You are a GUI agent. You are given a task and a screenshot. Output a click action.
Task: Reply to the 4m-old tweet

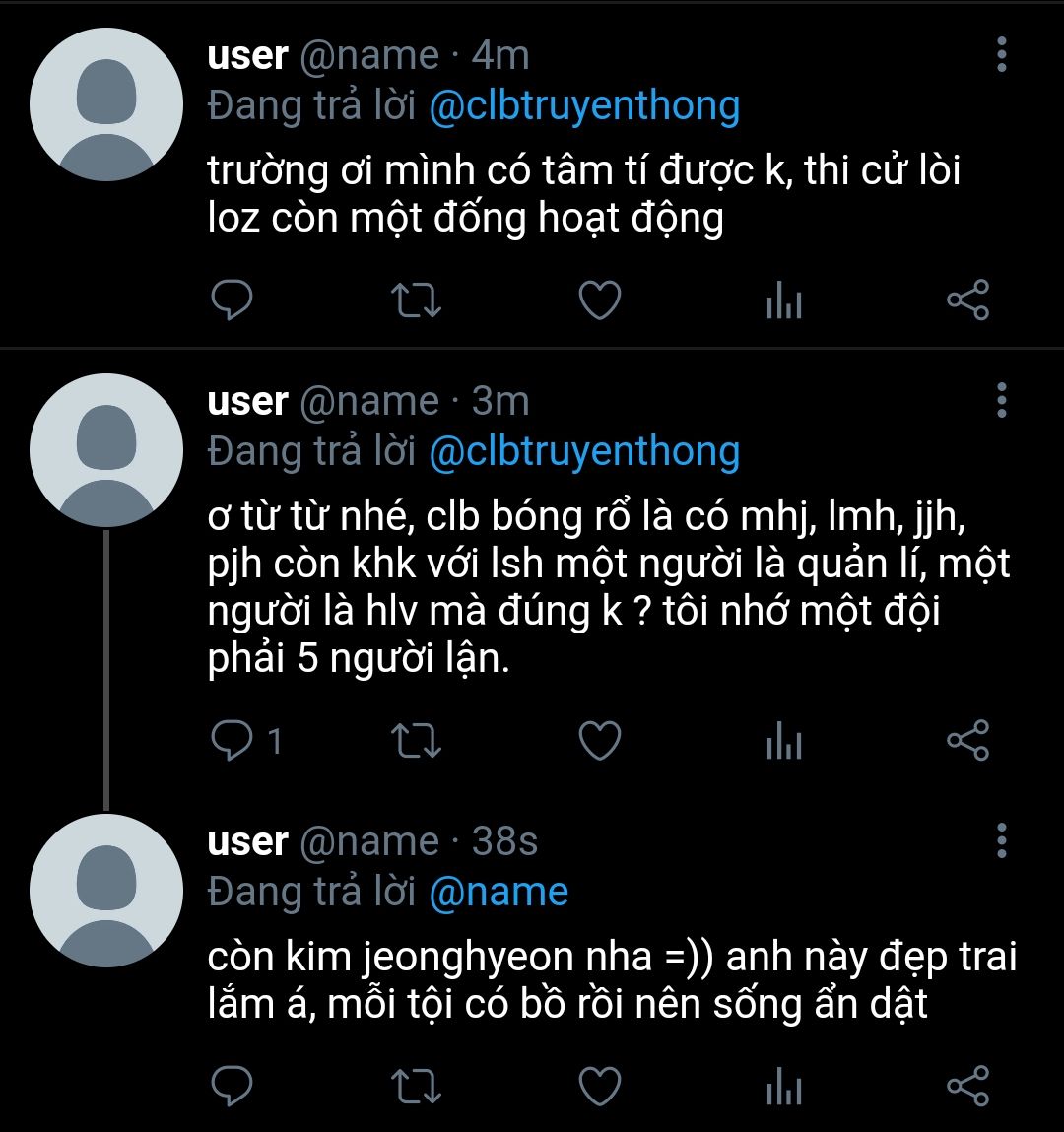pos(233,300)
